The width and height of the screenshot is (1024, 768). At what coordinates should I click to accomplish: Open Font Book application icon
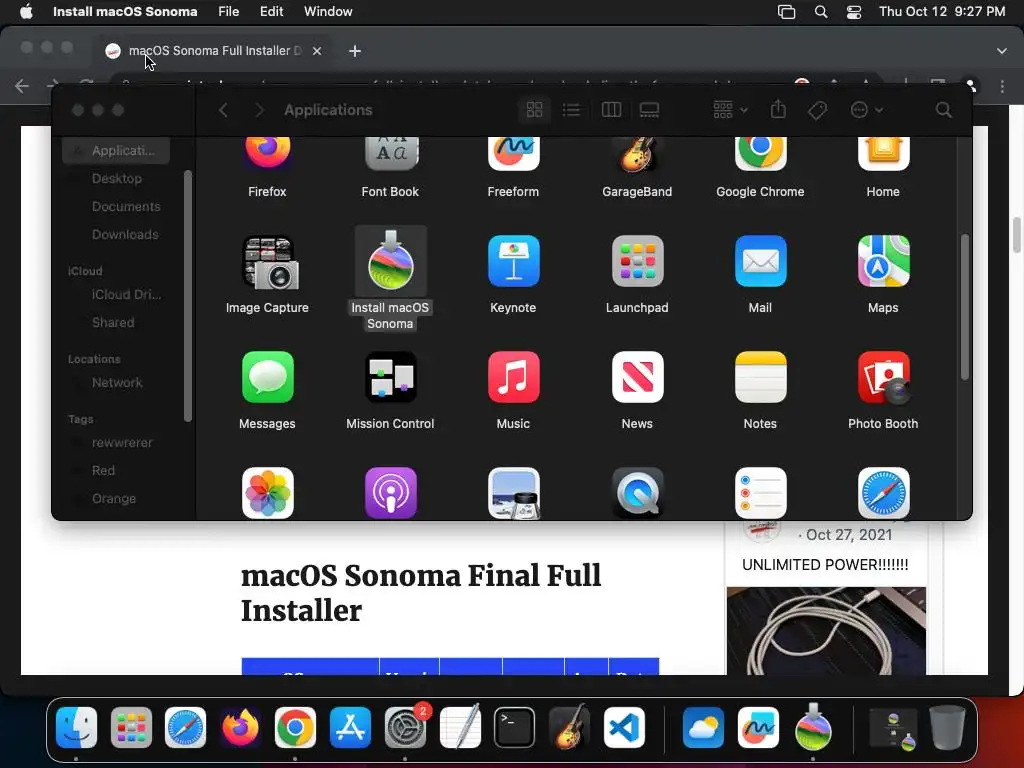[391, 153]
